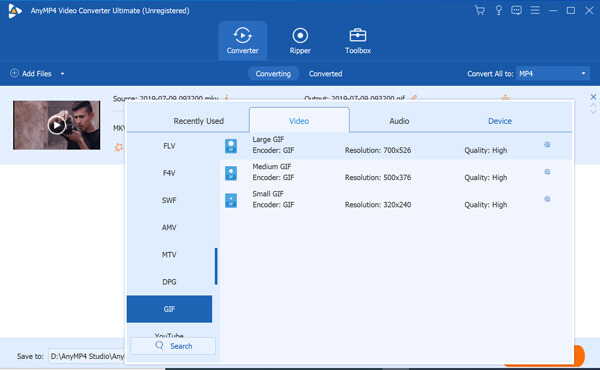Open settings gear for Medium GIF
Viewport: 600px width, 370px height.
point(547,172)
